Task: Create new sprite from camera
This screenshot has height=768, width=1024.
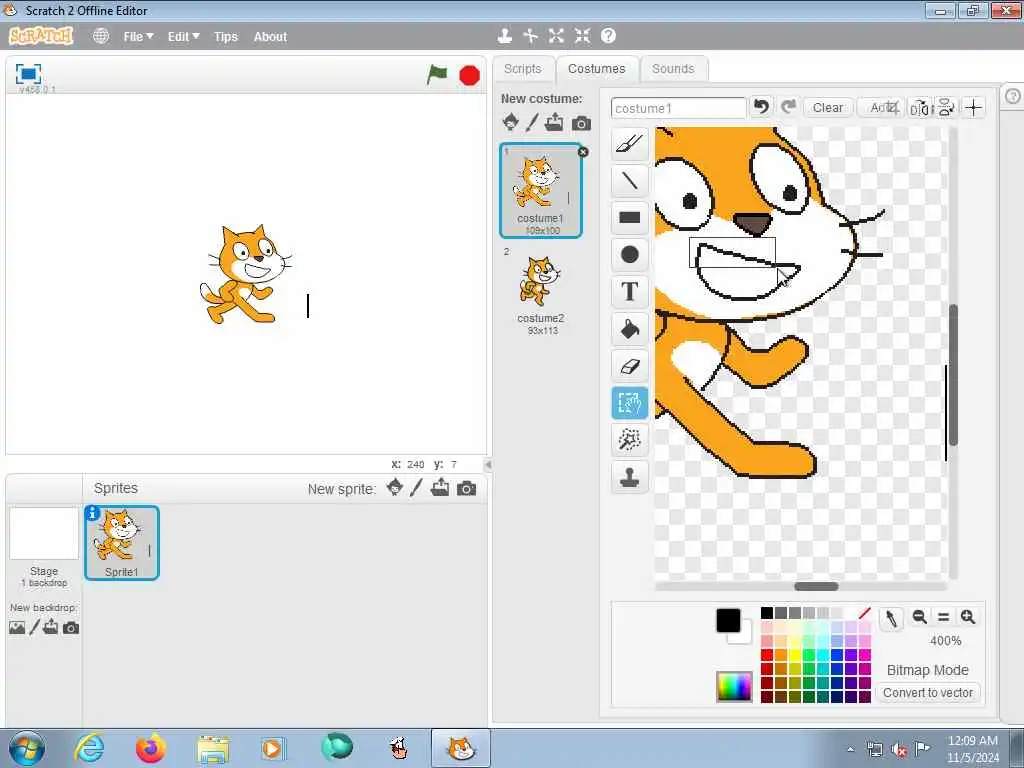Action: pyautogui.click(x=466, y=488)
